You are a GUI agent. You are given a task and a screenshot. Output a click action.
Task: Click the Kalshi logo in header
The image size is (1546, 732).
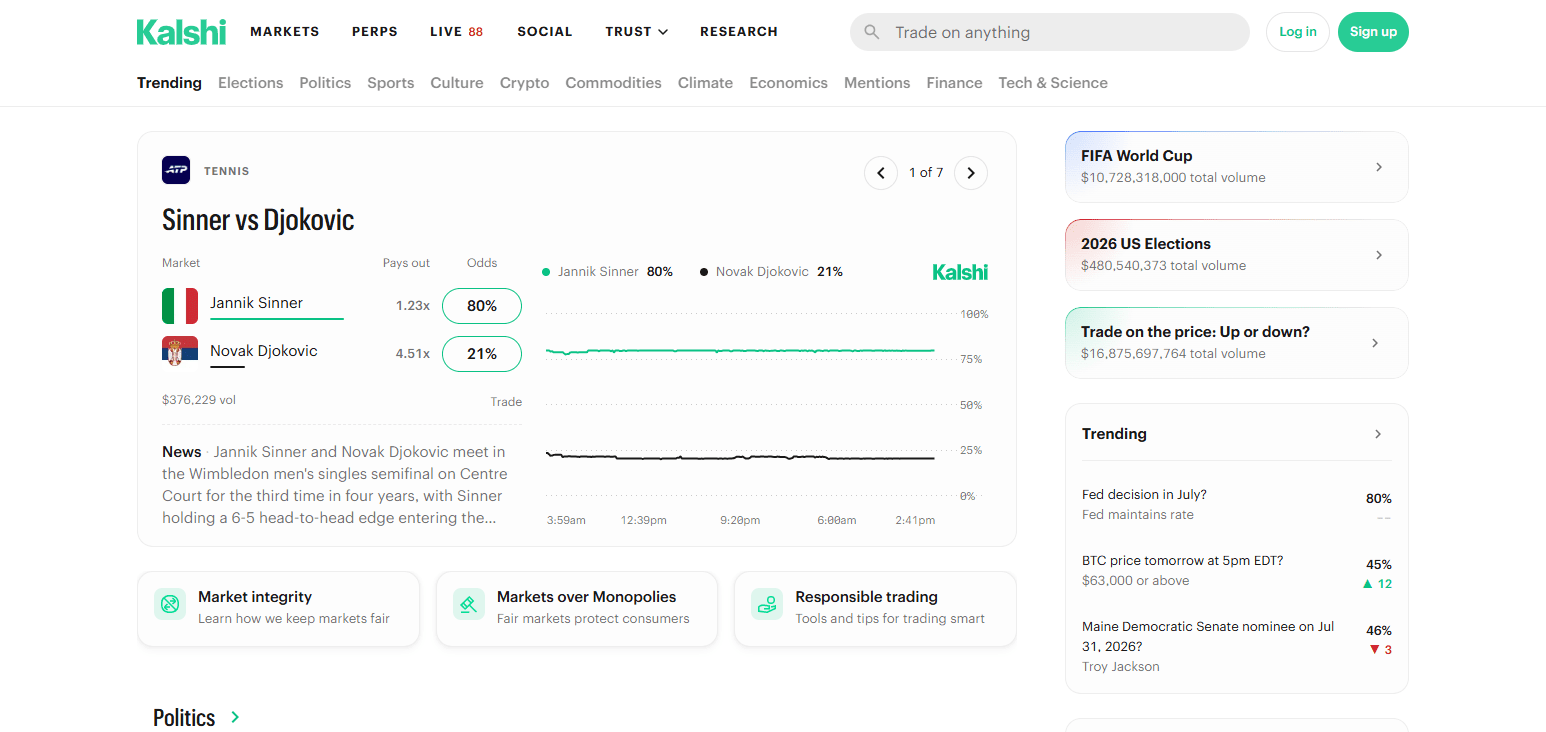click(x=181, y=32)
